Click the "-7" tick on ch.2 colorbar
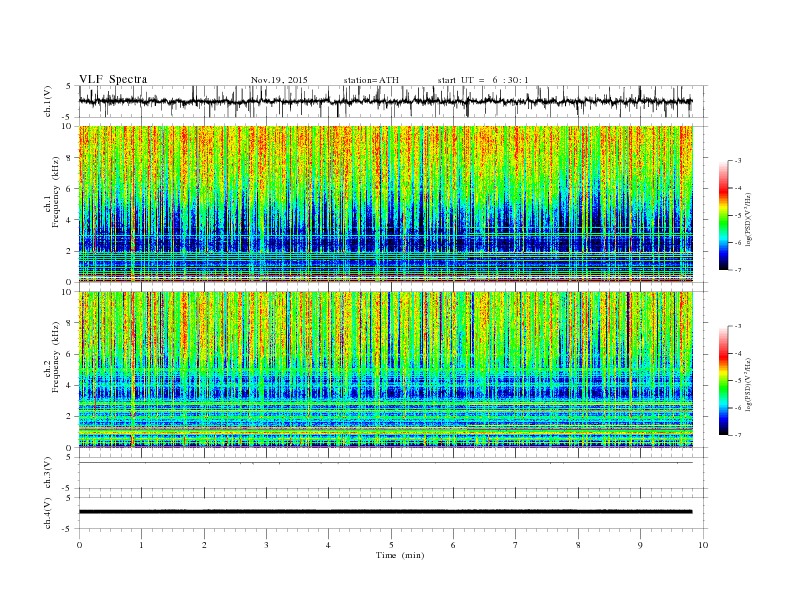This screenshot has width=792, height=612. pyautogui.click(x=737, y=435)
